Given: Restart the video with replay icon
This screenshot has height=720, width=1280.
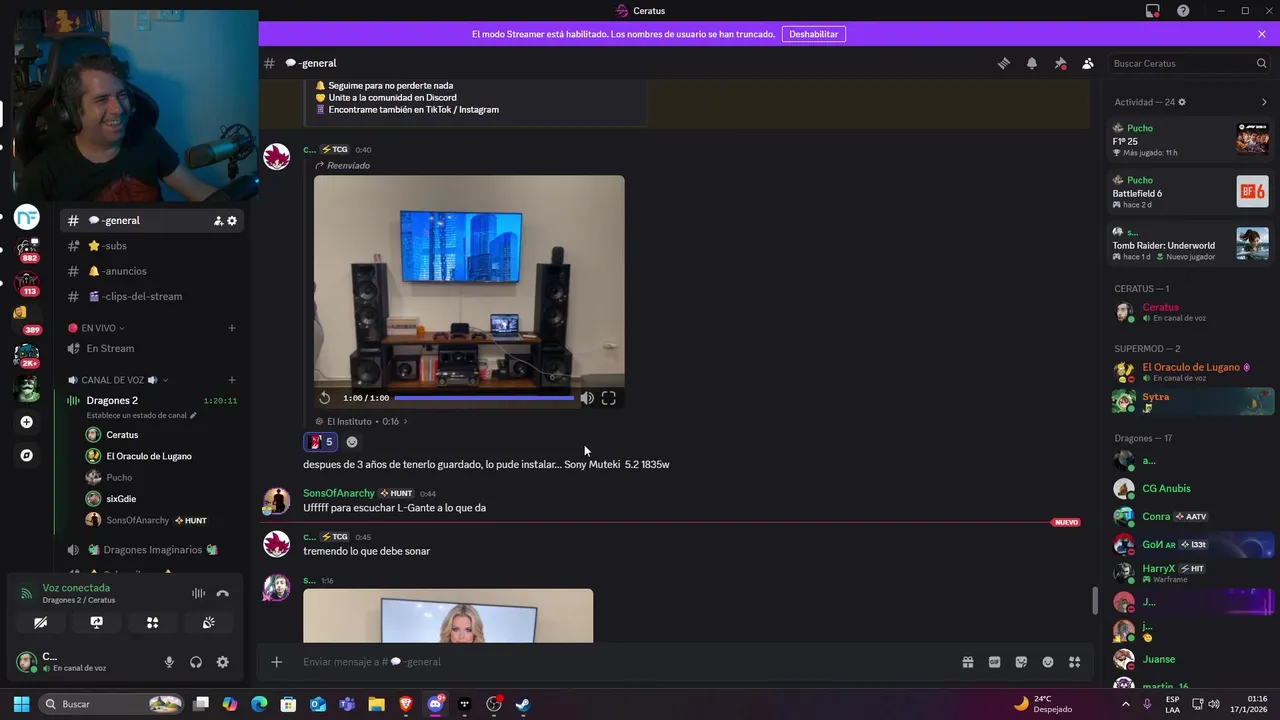Looking at the screenshot, I should 324,398.
